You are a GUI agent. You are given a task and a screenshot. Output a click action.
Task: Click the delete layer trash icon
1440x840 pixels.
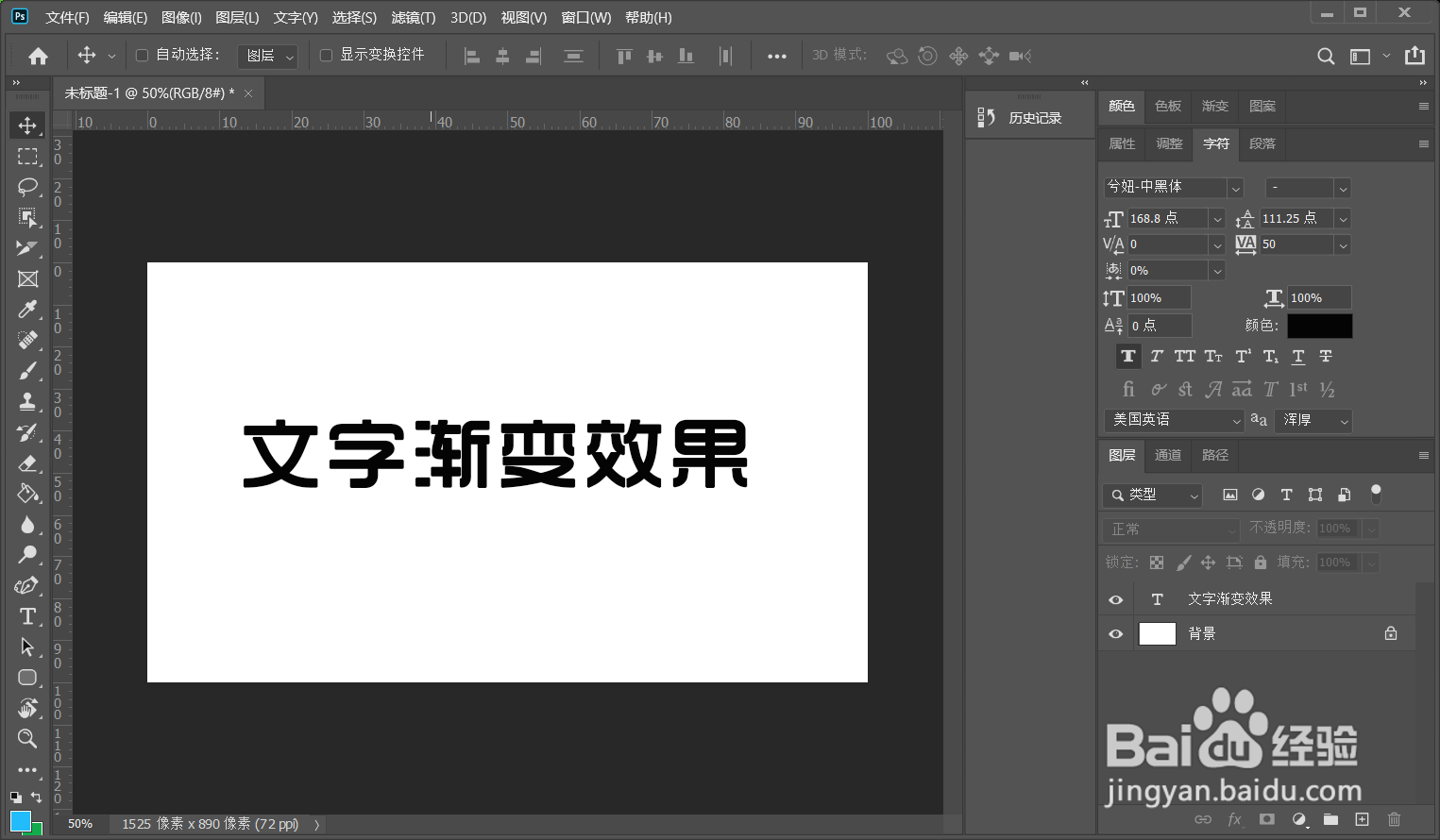pos(1394,819)
